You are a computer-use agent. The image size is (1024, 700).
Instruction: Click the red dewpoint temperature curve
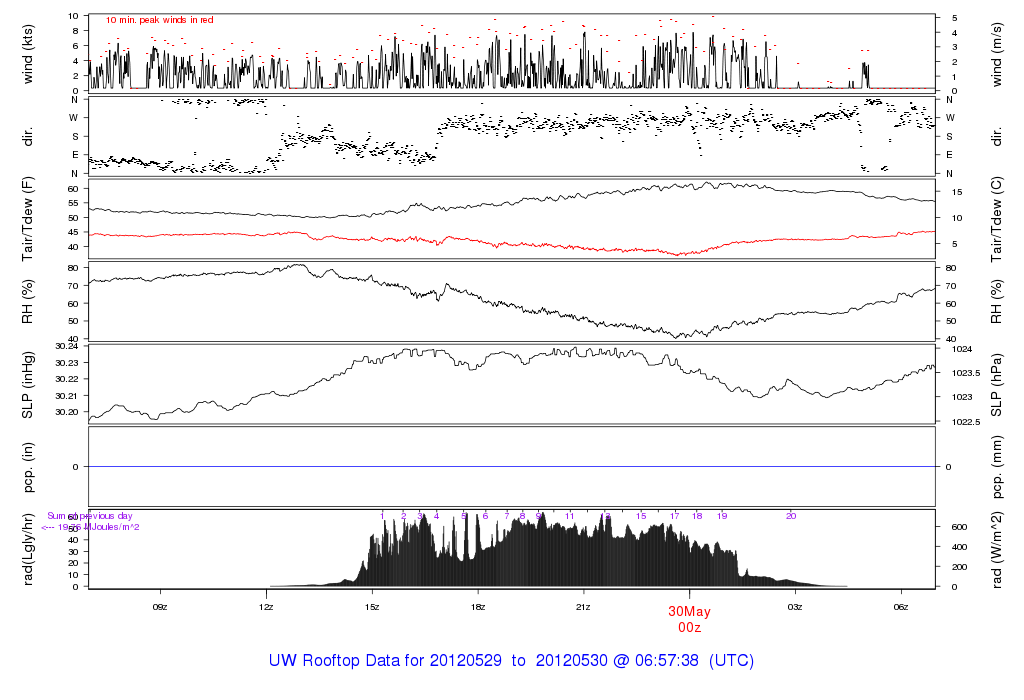[511, 243]
